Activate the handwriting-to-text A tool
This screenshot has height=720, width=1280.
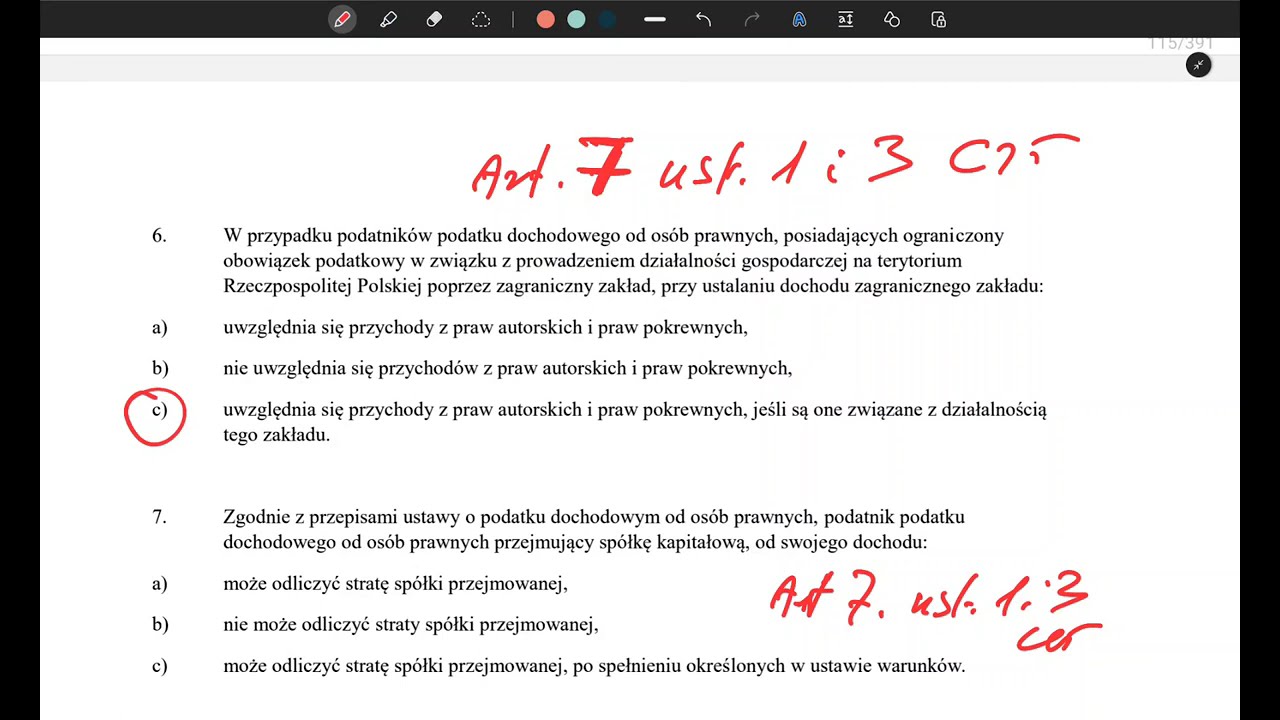tap(799, 19)
